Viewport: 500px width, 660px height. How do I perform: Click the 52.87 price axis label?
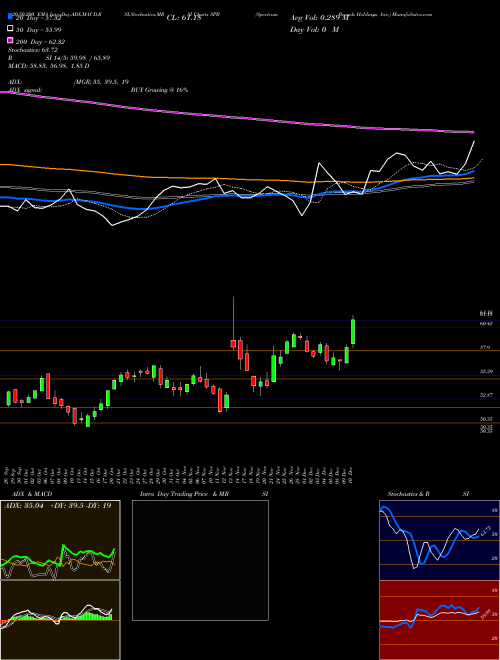click(x=486, y=395)
